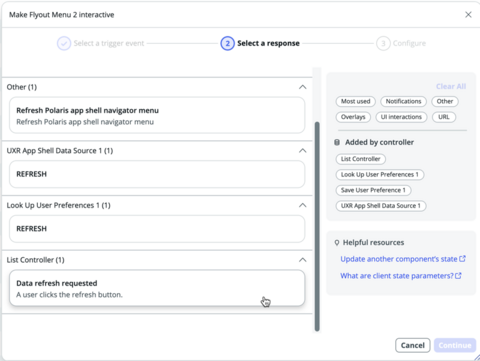
Task: Open Update another component's state link
Action: click(x=399, y=259)
